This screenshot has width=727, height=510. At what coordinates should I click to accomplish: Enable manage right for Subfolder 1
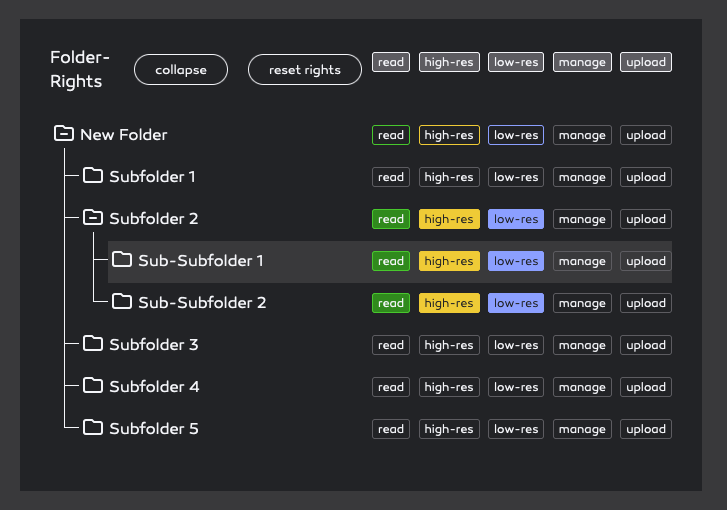(x=582, y=177)
